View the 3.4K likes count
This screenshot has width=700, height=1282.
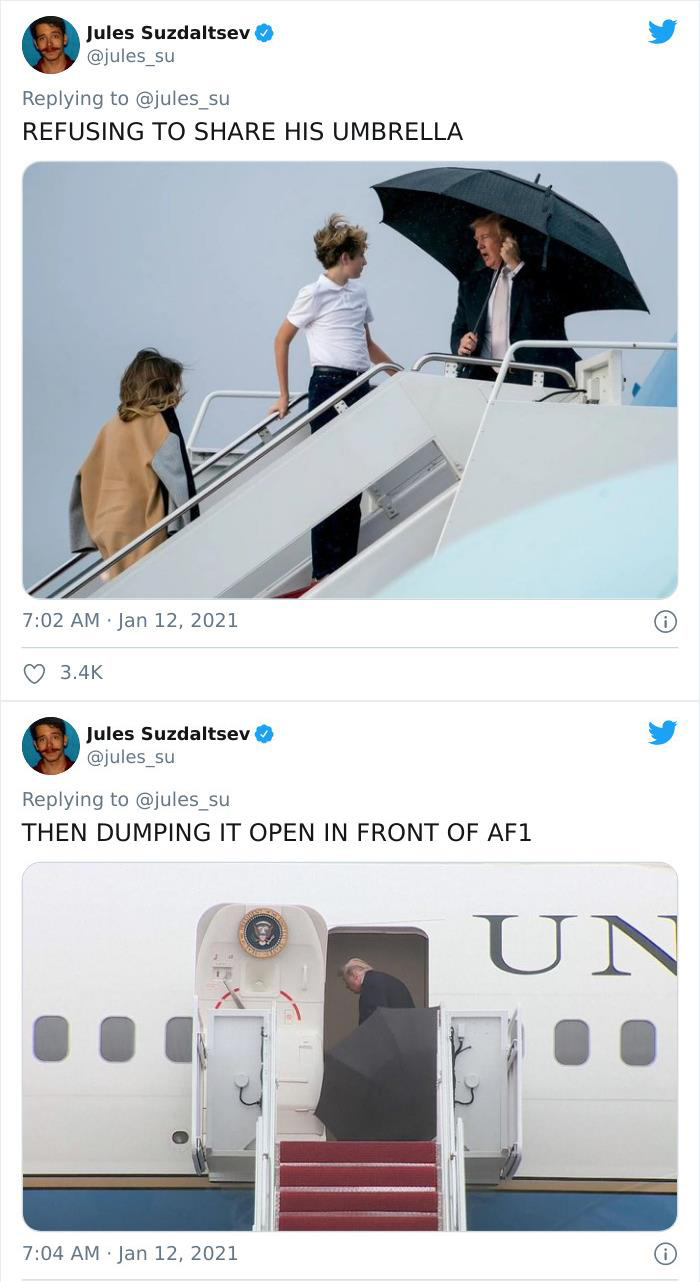(x=81, y=673)
